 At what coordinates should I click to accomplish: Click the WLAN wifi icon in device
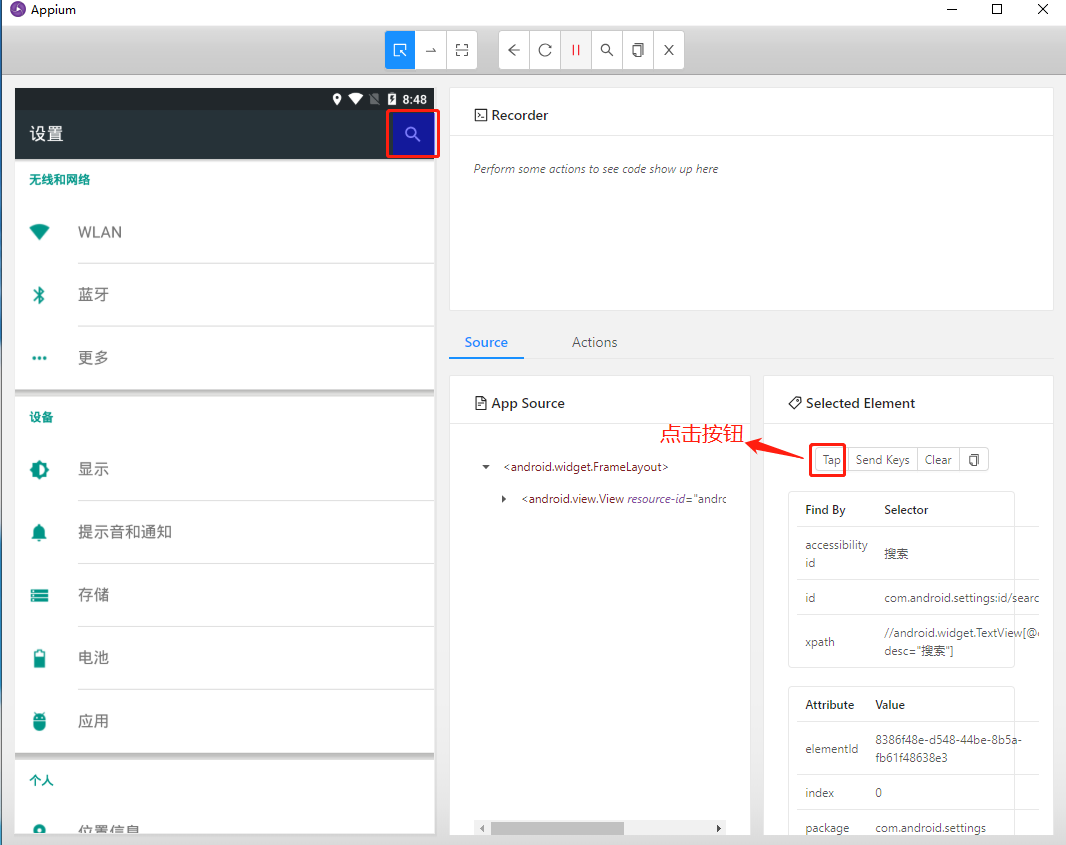click(x=39, y=232)
